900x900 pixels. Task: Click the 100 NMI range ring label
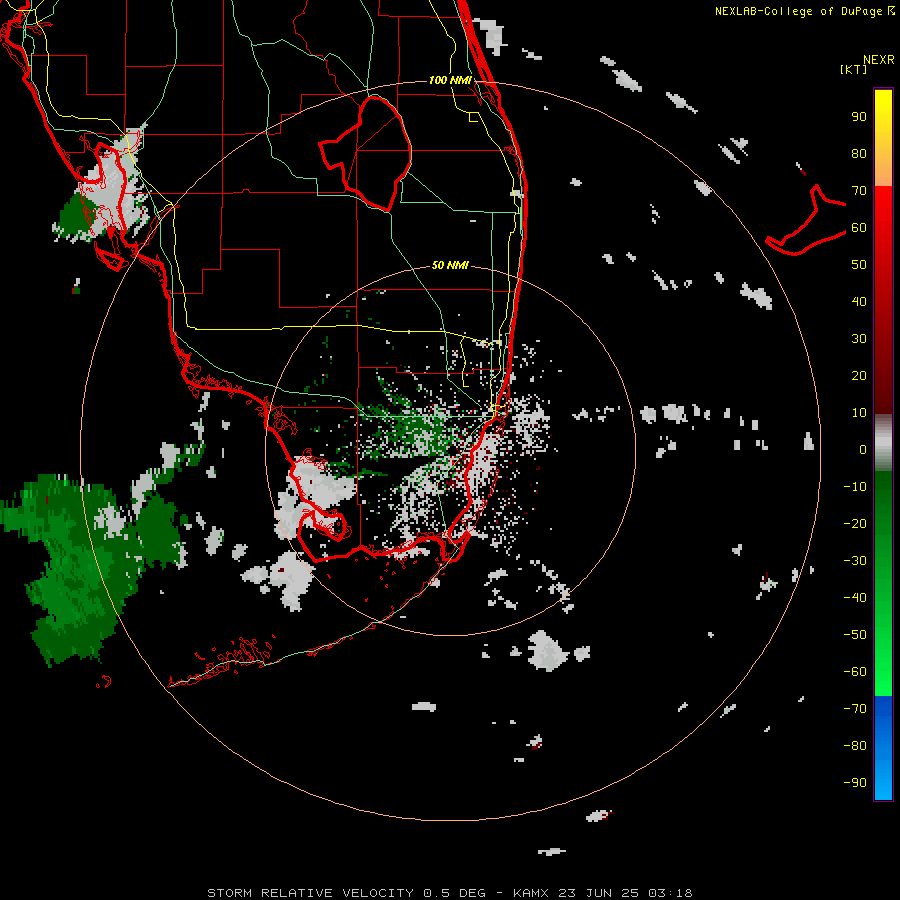450,80
